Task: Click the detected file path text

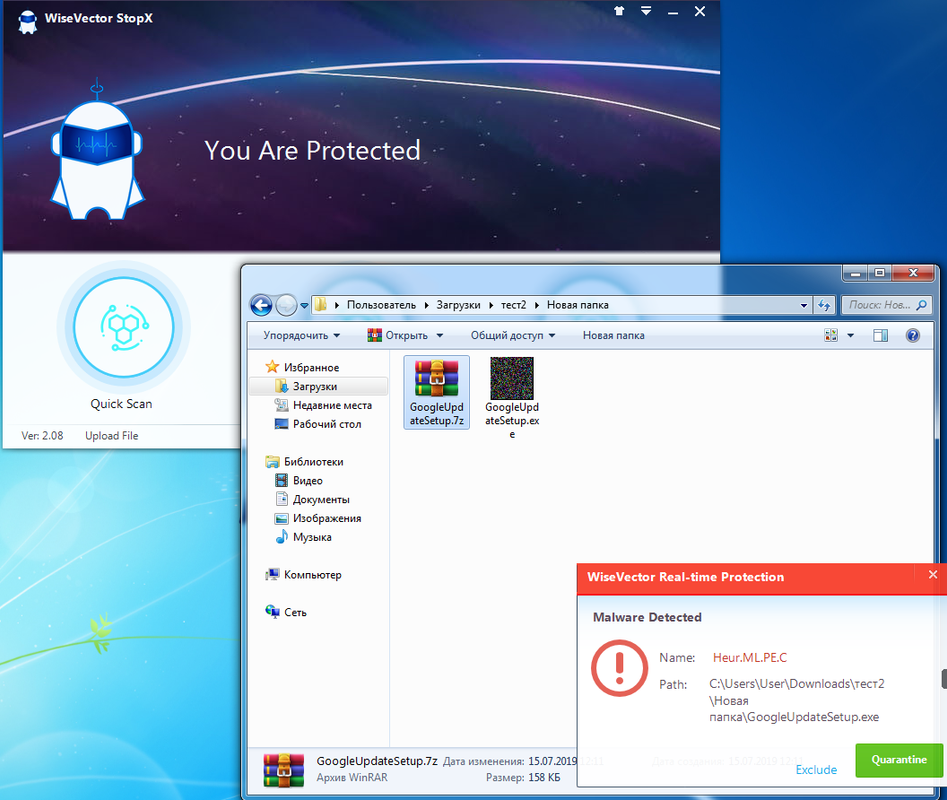Action: [797, 700]
